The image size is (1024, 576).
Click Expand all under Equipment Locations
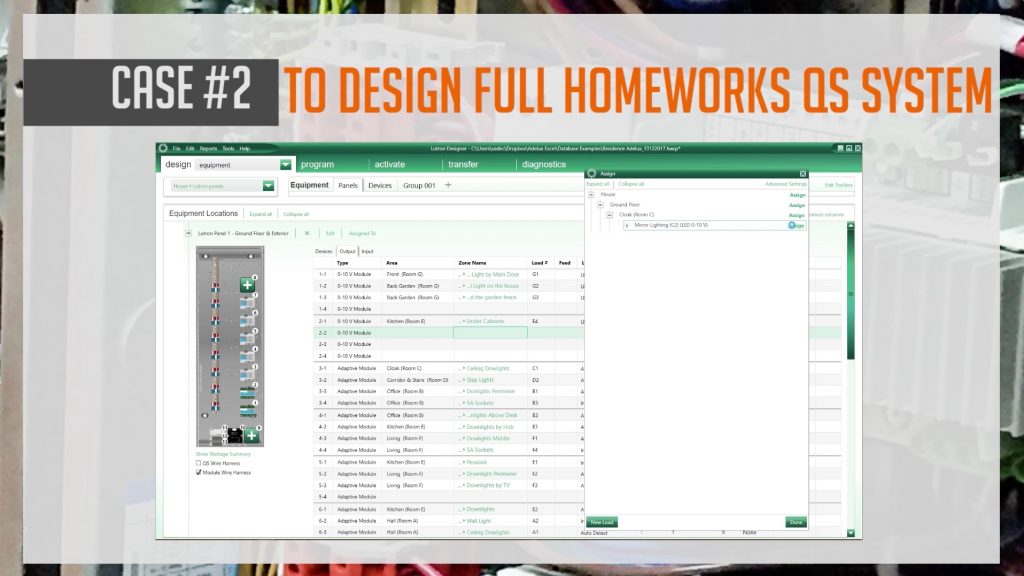point(261,214)
